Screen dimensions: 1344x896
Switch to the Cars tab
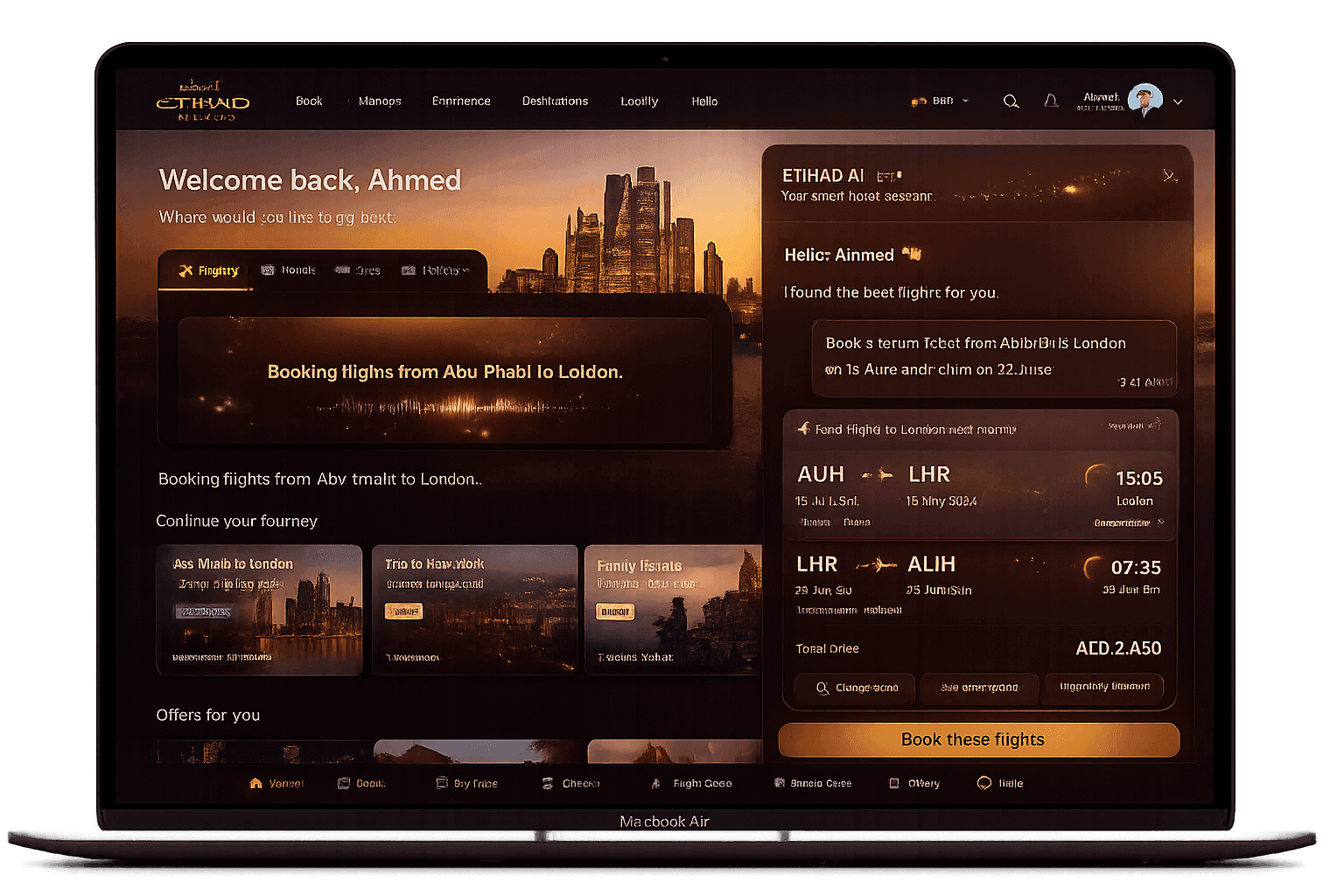[358, 270]
